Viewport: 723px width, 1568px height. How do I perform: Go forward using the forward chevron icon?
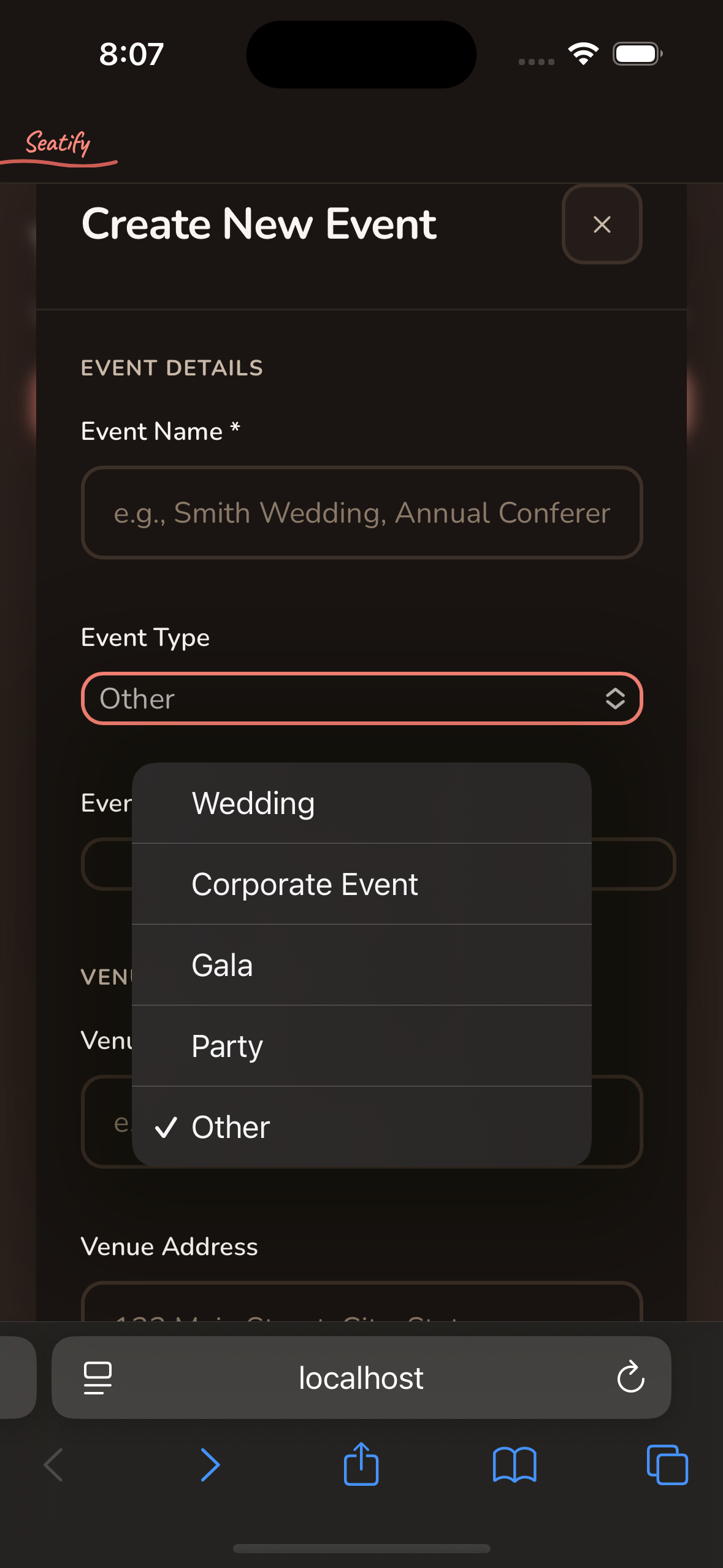209,1465
